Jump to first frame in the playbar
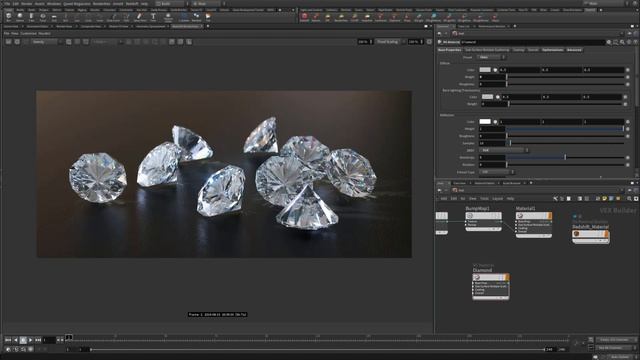The image size is (640, 360). [x=8, y=340]
